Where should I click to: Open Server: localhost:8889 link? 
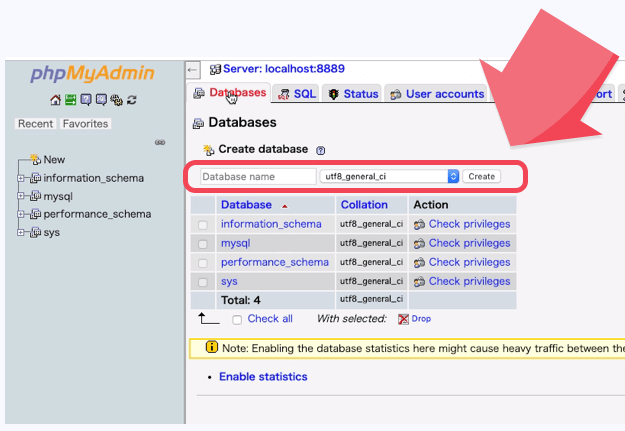pos(284,69)
